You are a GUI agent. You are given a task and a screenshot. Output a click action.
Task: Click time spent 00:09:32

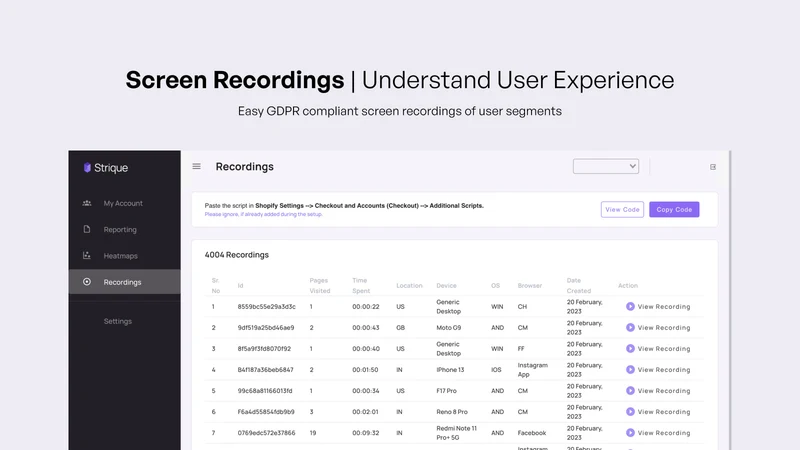(x=366, y=433)
